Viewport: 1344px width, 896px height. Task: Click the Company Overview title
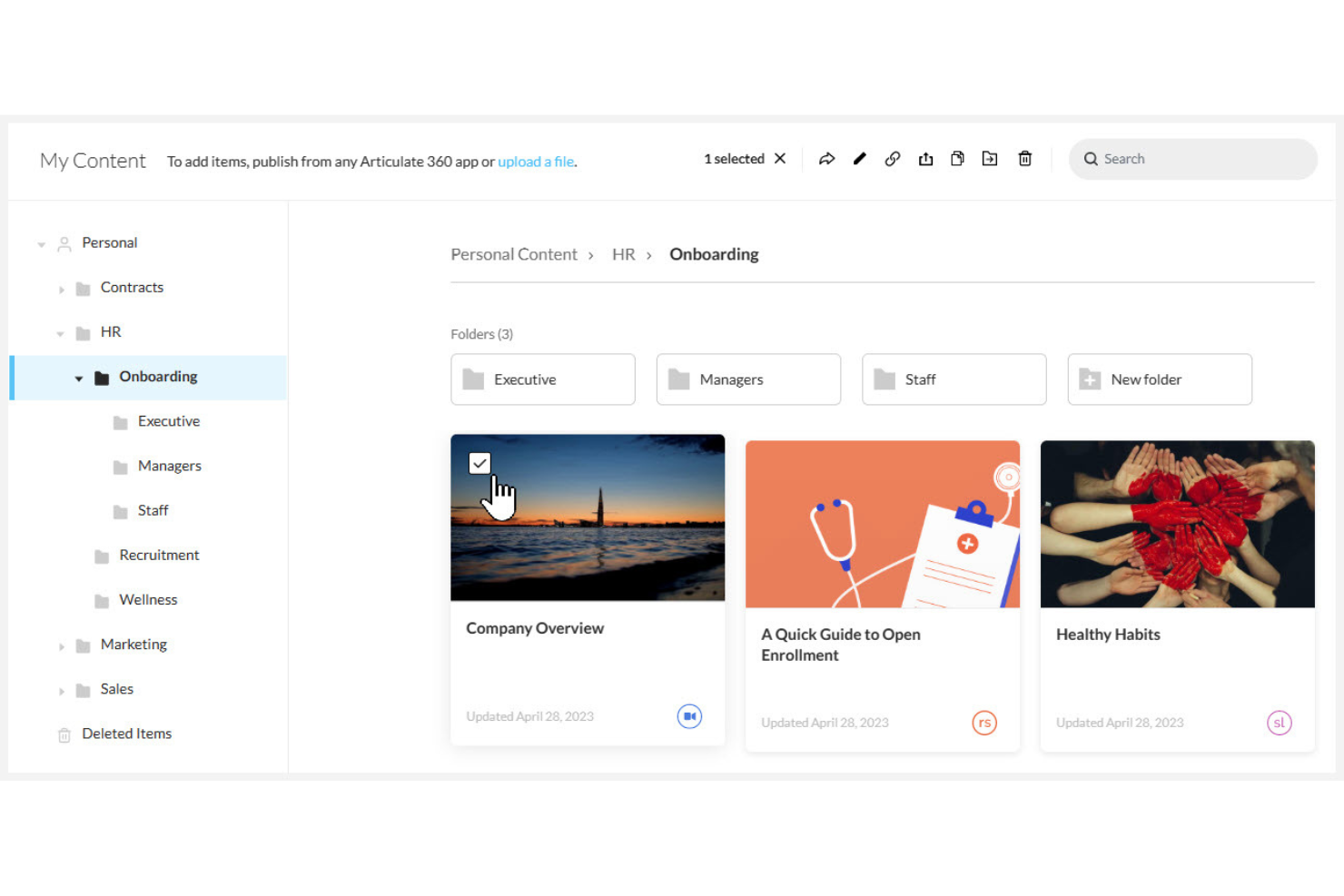click(x=535, y=628)
